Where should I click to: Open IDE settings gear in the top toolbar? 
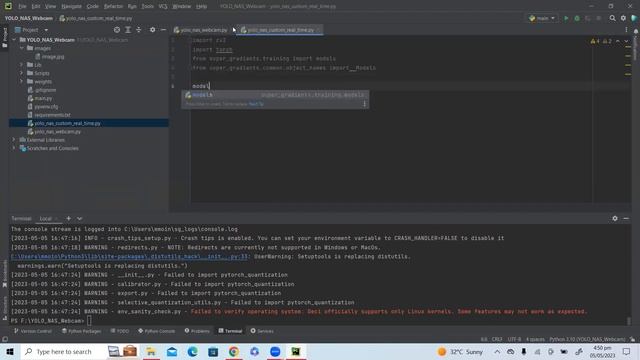point(623,18)
